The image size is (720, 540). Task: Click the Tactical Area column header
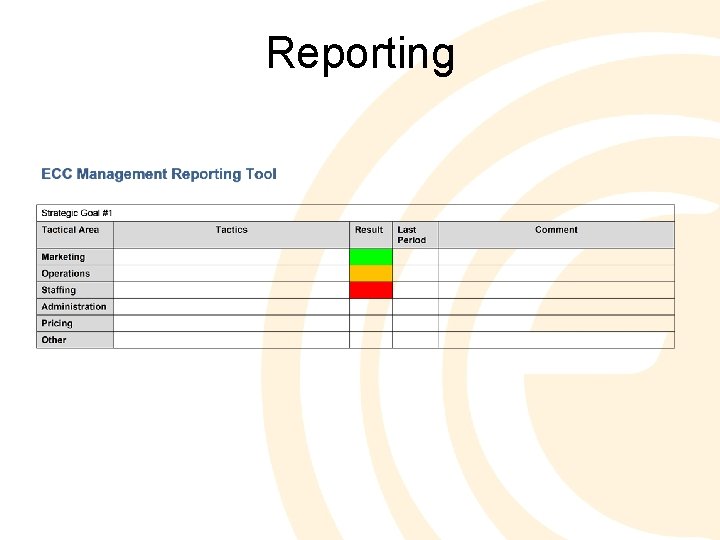click(x=75, y=235)
